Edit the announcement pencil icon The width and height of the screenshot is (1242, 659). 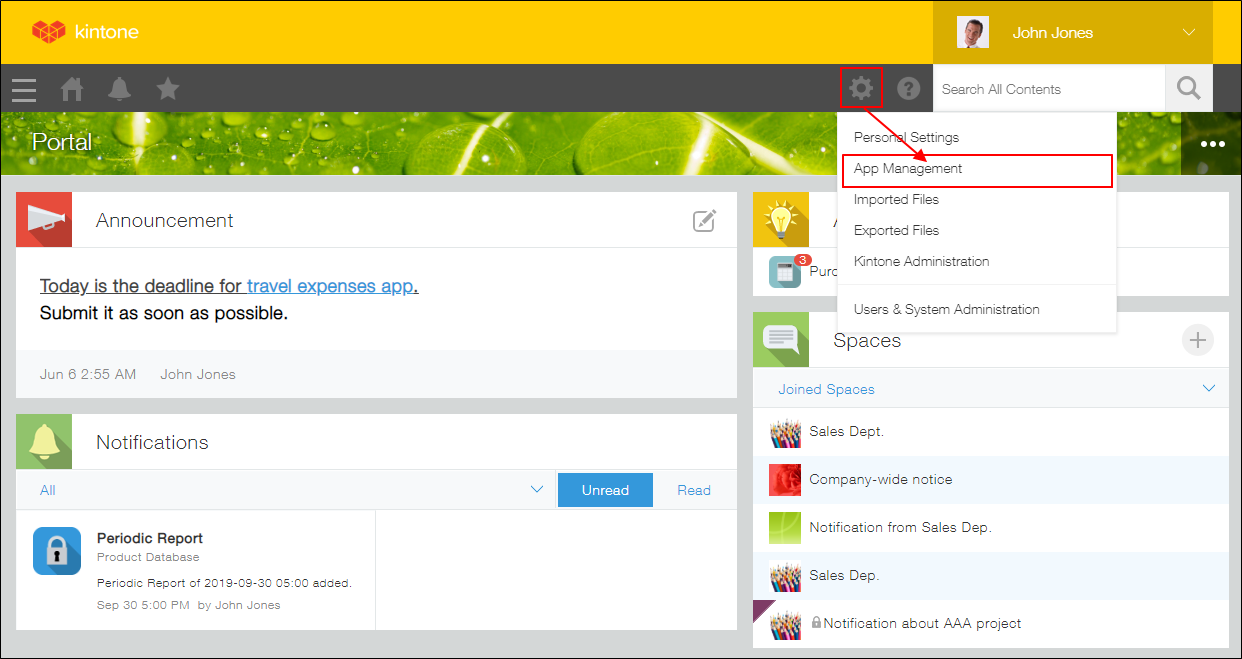click(x=705, y=221)
